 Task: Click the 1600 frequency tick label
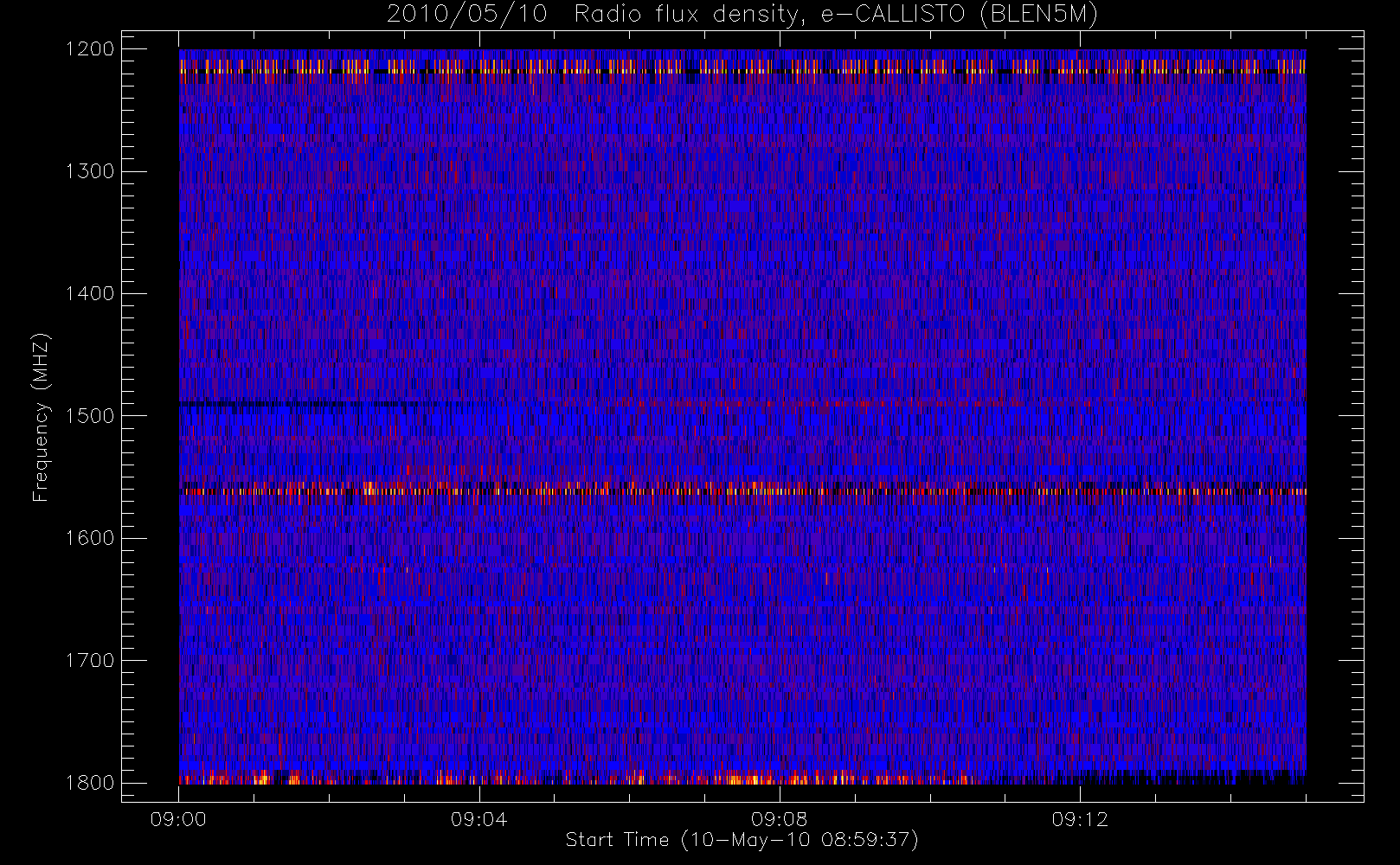click(90, 538)
